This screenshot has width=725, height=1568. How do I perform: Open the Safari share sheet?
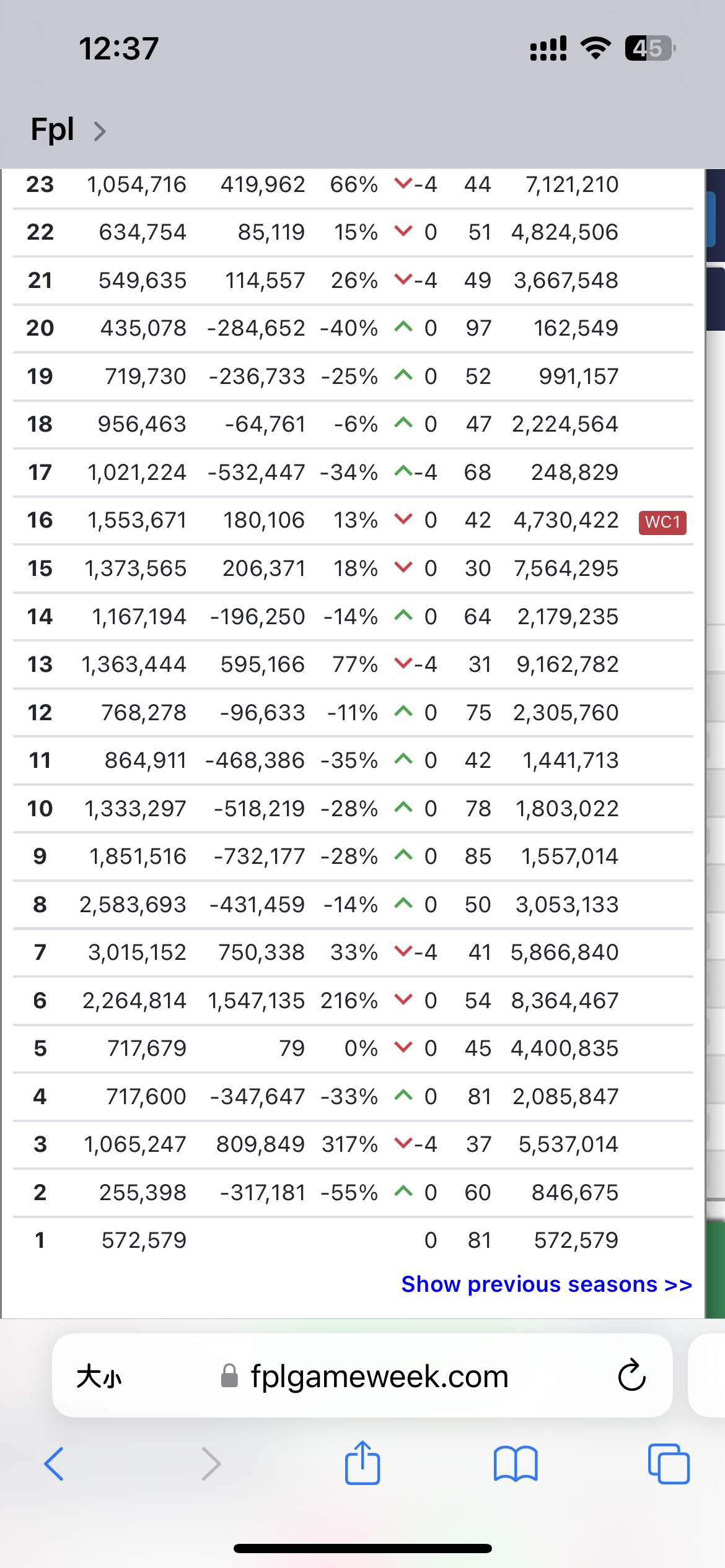pyautogui.click(x=362, y=1463)
